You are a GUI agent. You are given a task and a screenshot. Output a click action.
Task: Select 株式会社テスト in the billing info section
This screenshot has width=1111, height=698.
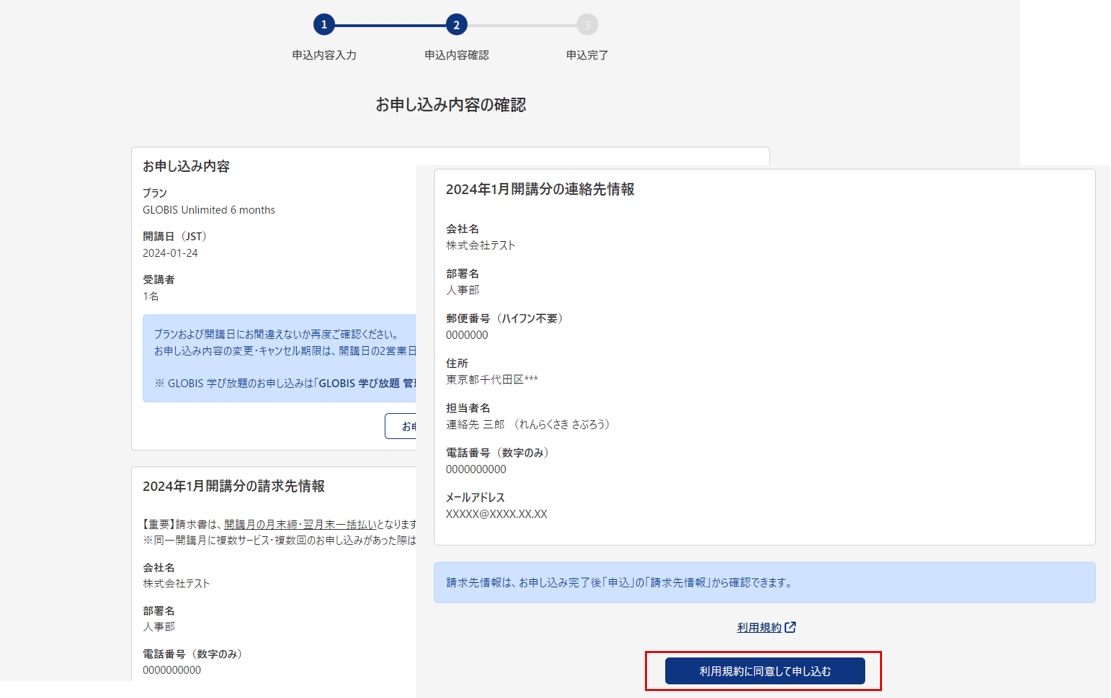point(176,584)
